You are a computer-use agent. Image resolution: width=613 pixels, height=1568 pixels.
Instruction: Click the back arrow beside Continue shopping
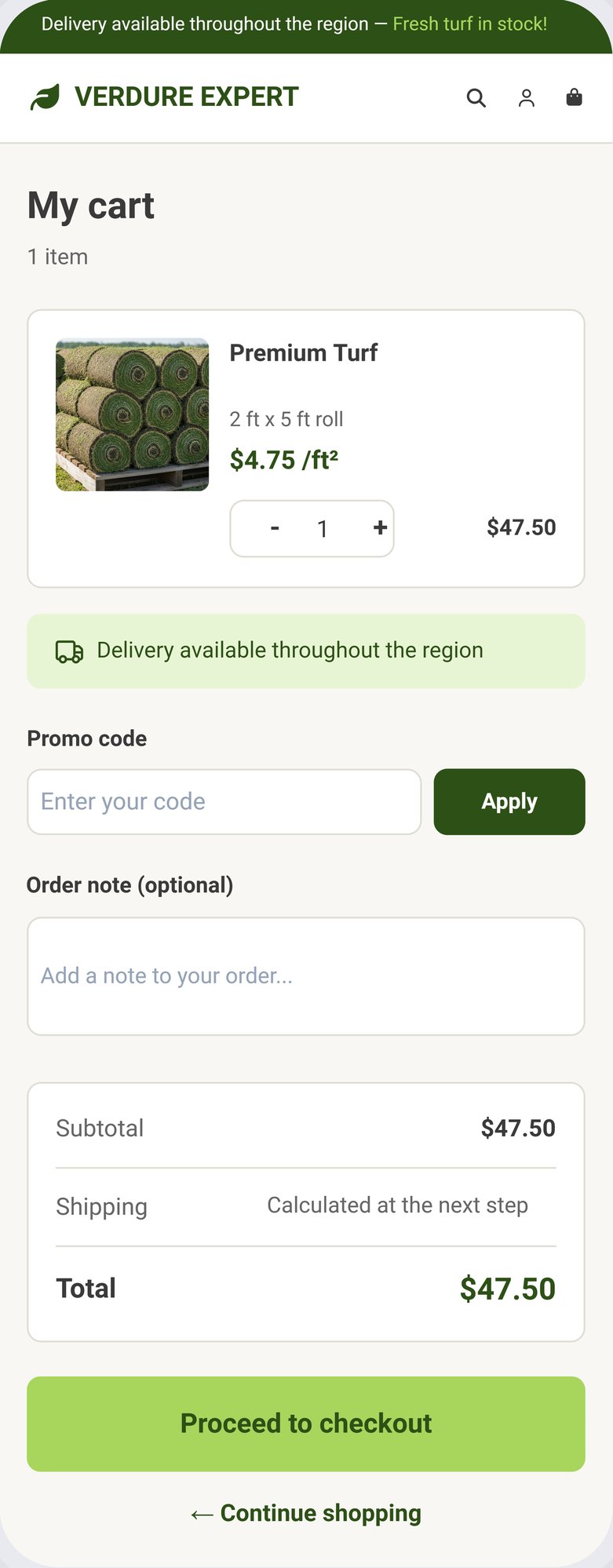202,1515
